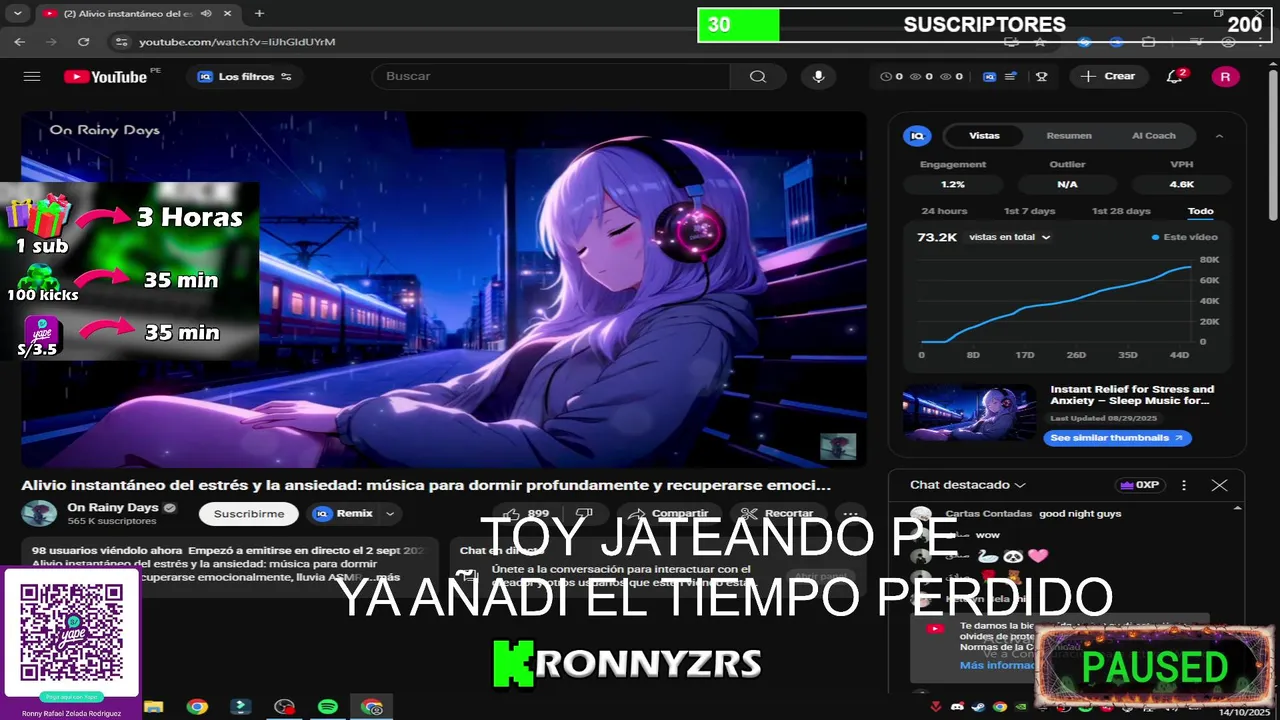Click the Suscribirme button
The width and height of the screenshot is (1280, 720).
249,514
